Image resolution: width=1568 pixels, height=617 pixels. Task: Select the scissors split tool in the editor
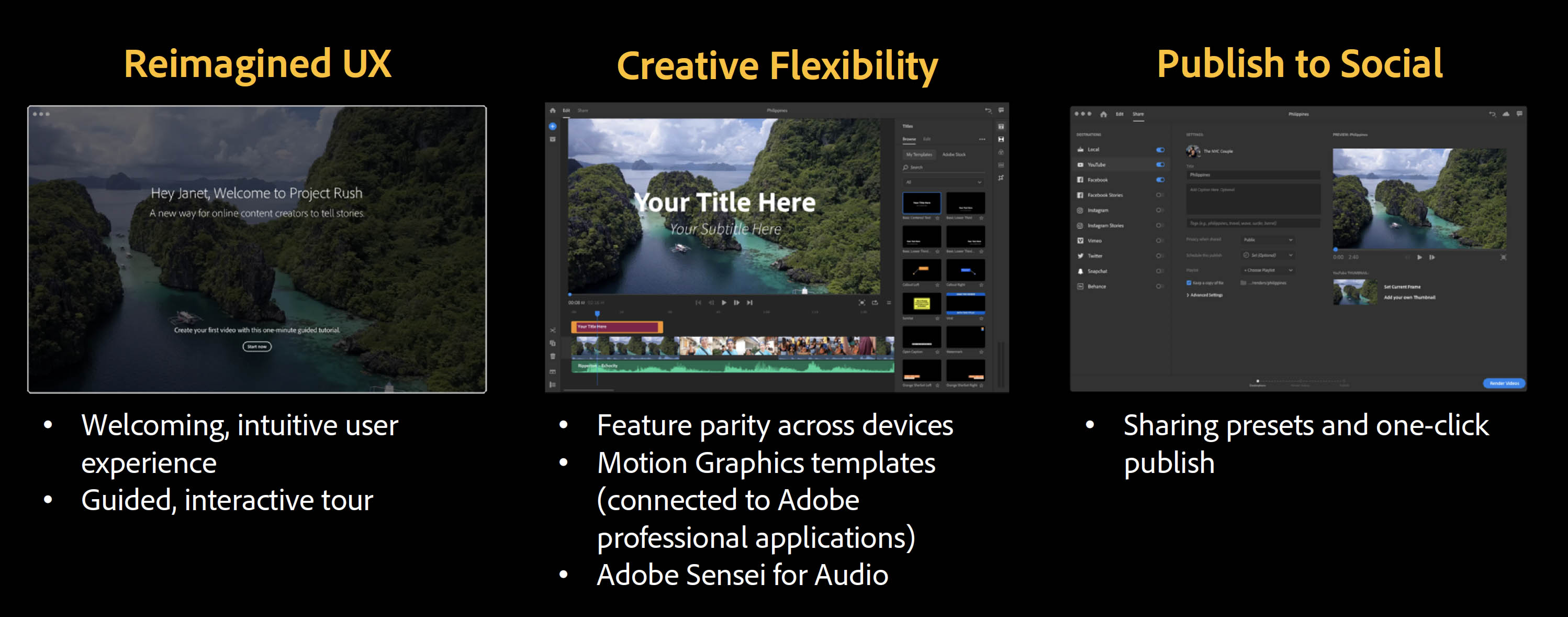(553, 330)
